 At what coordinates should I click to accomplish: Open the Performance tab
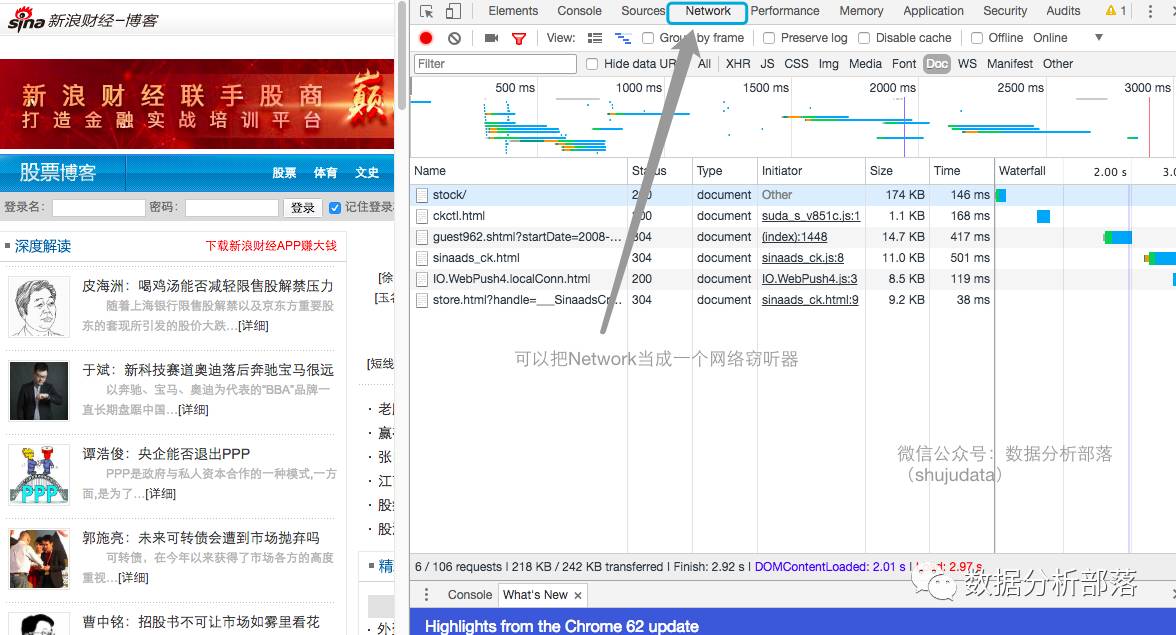pos(784,11)
